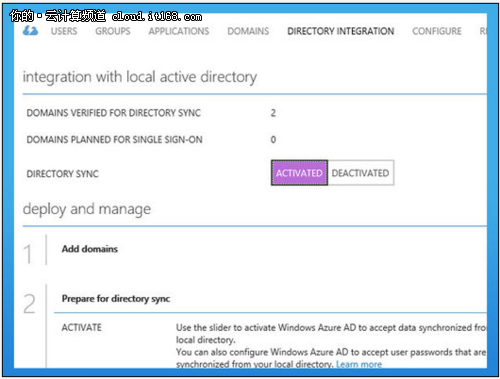Open the CONFIGURE tab
500x379 pixels.
437,31
